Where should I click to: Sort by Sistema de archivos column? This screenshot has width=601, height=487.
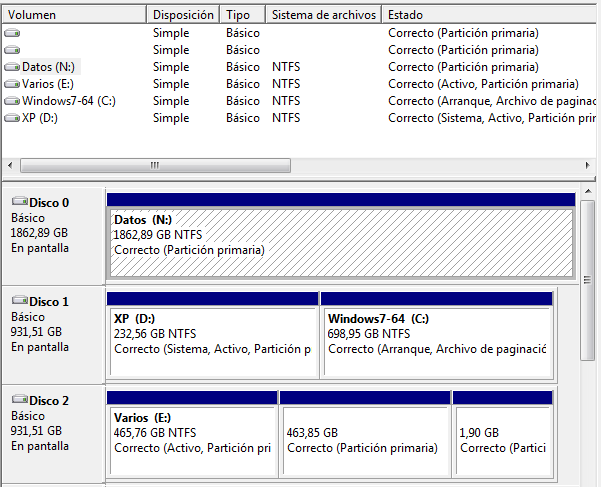point(324,15)
